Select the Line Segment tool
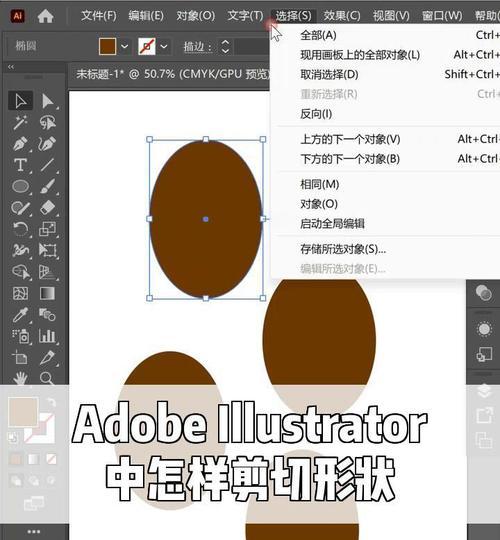 (x=47, y=165)
